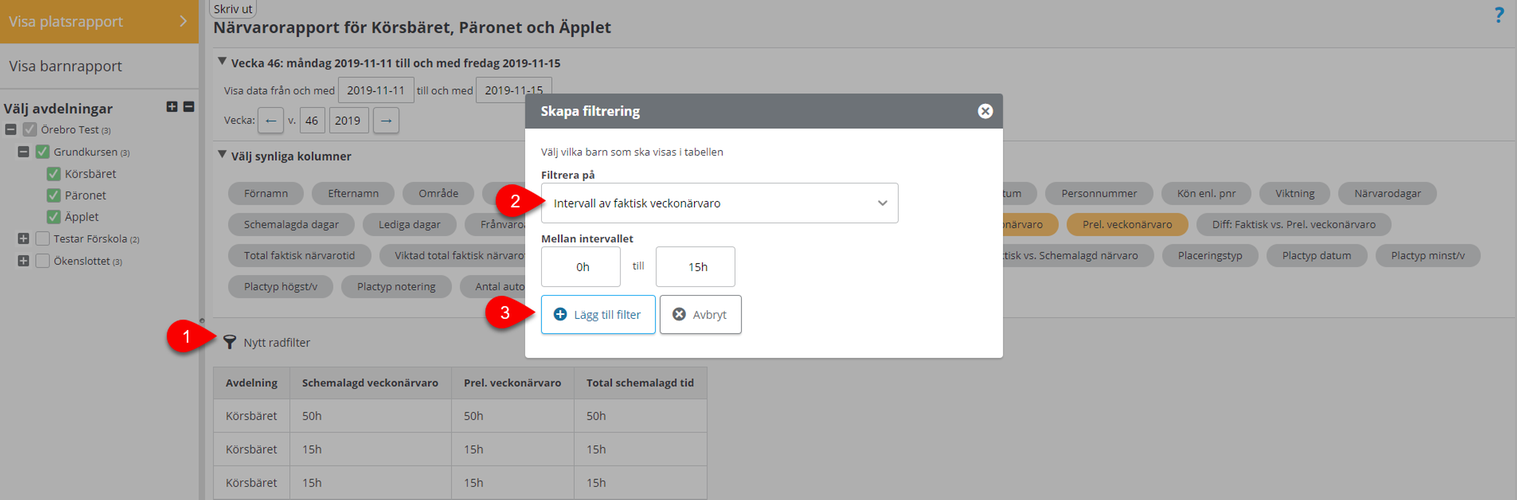1517x500 pixels.
Task: Check the Testar Förskola checkbox
Action: [x=42, y=239]
